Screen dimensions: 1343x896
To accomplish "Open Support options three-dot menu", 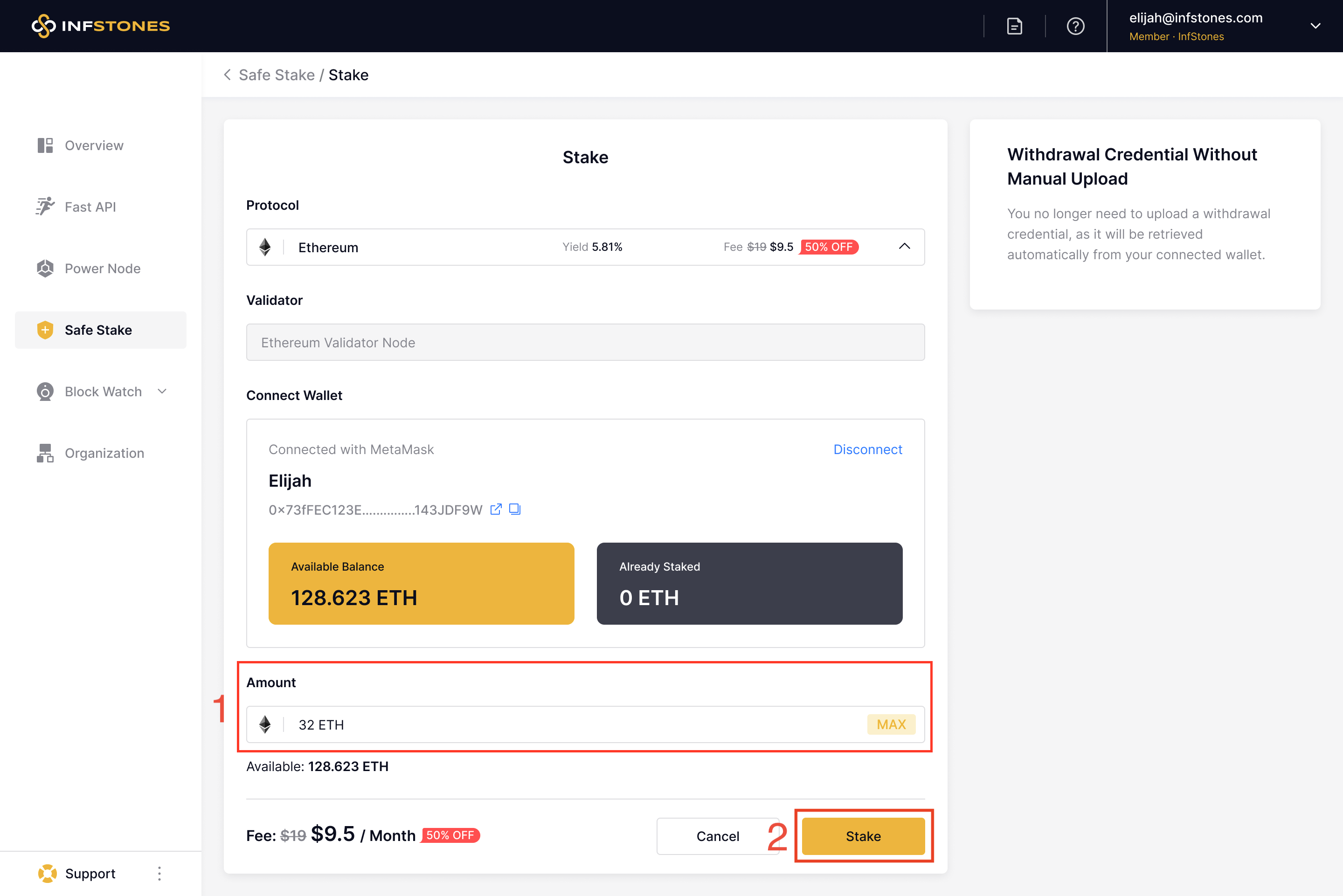I will pyautogui.click(x=159, y=873).
